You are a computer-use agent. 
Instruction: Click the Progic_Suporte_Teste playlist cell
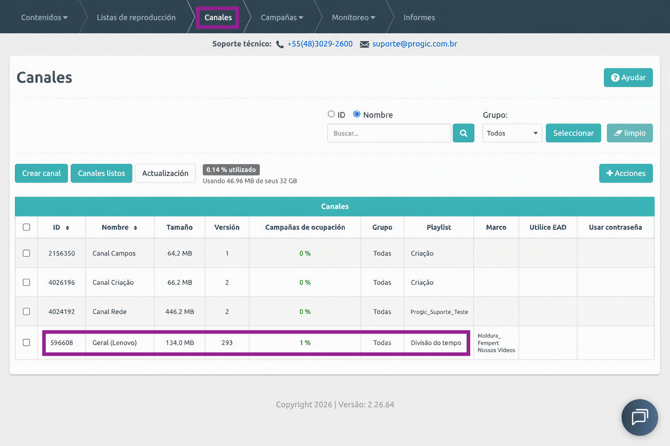(439, 312)
